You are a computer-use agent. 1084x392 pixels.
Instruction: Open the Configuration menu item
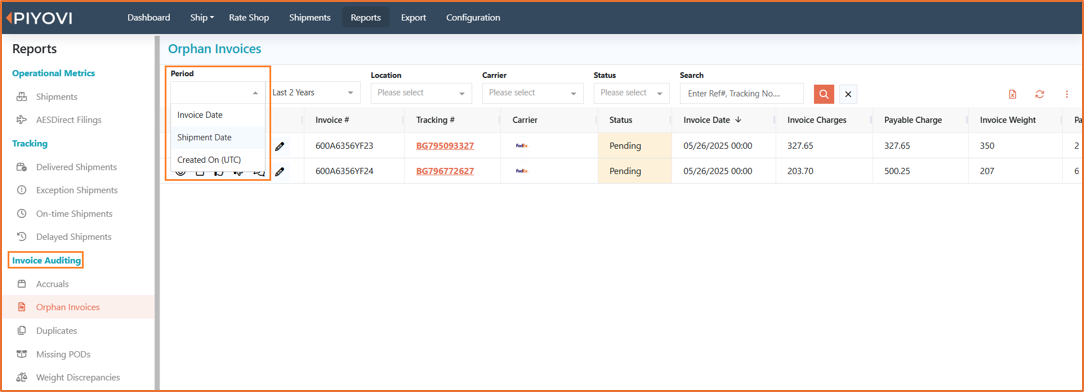point(473,17)
